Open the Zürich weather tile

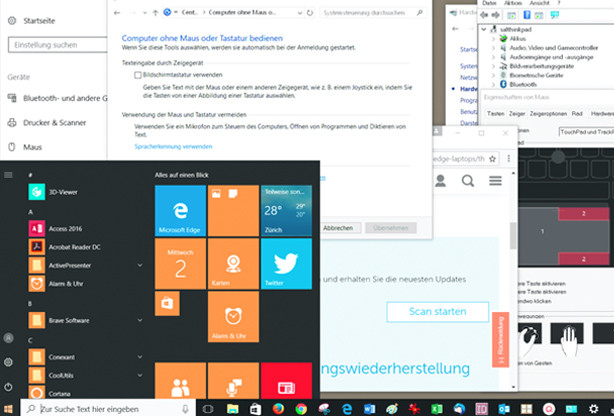tap(286, 211)
